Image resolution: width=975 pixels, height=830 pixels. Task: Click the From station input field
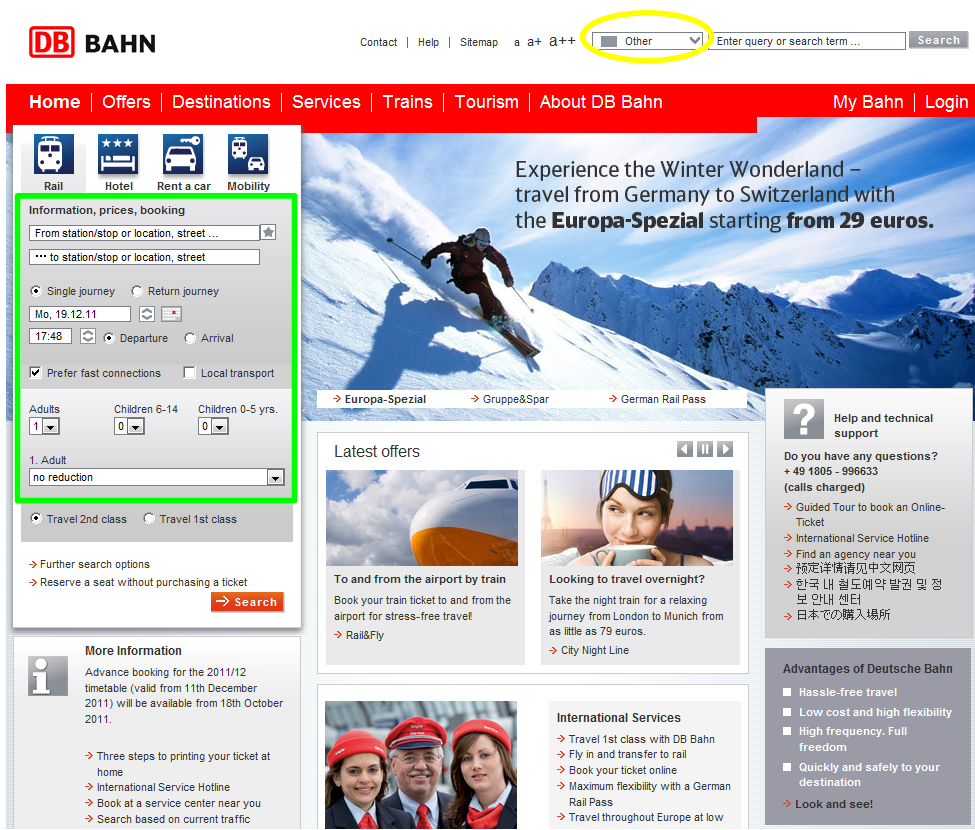click(144, 233)
